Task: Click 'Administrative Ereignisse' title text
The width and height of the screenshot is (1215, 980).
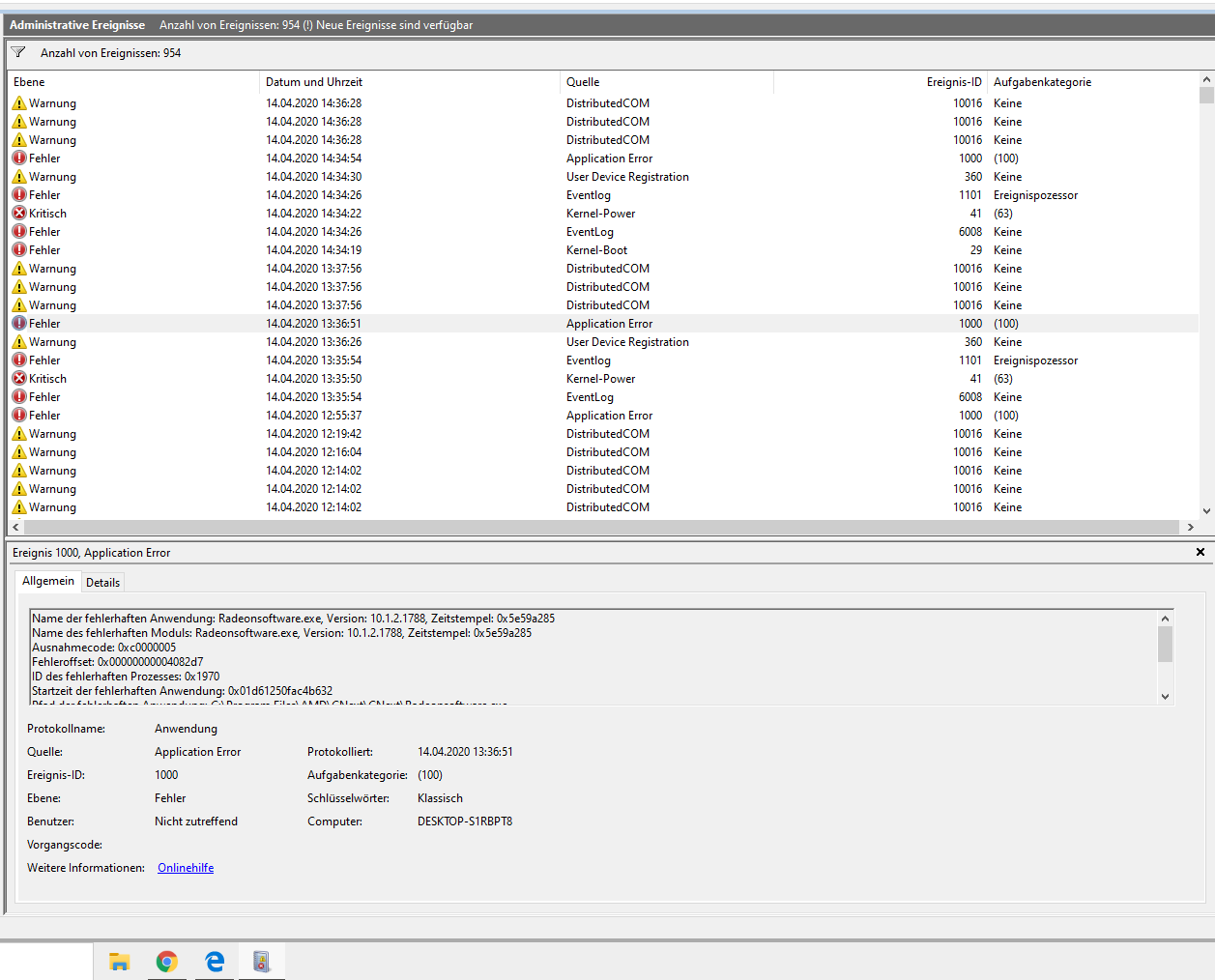Action: point(77,25)
